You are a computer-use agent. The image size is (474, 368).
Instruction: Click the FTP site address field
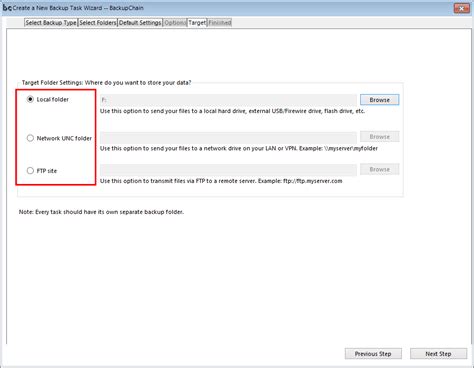[x=228, y=170]
